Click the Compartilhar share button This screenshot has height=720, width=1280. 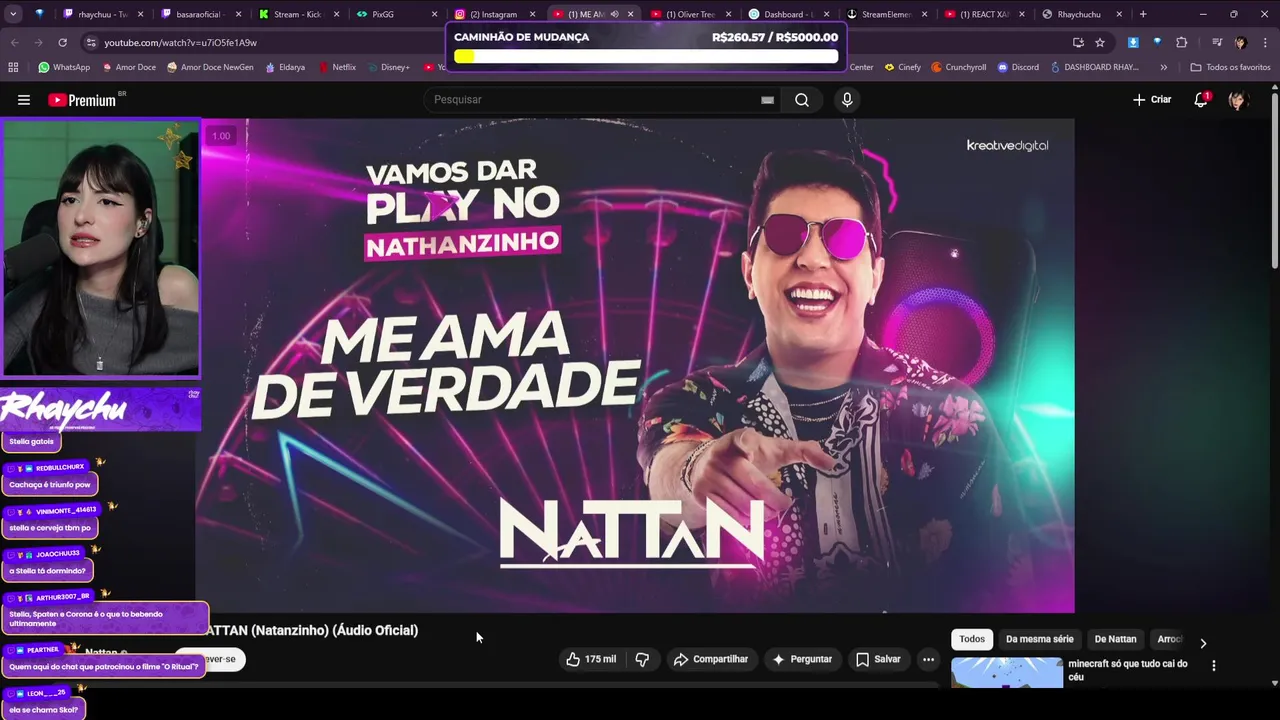(711, 659)
